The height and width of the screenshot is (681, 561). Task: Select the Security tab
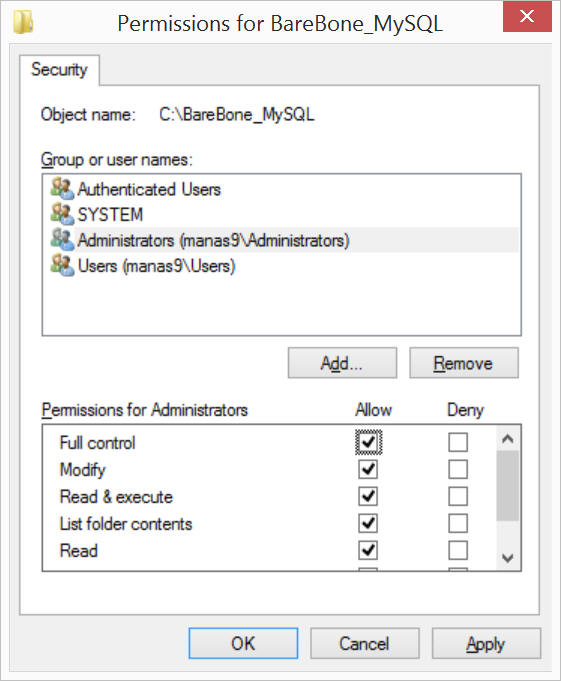pos(59,69)
